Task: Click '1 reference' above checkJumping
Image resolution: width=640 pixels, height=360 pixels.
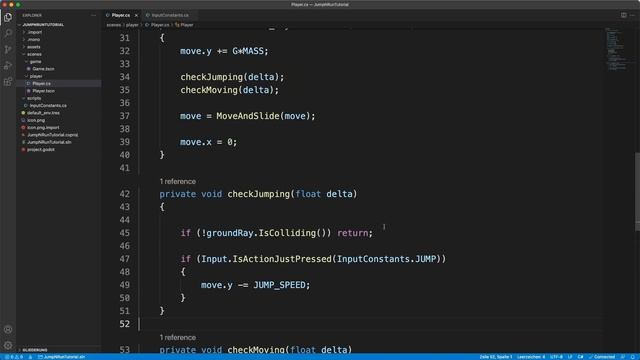Action: click(178, 181)
